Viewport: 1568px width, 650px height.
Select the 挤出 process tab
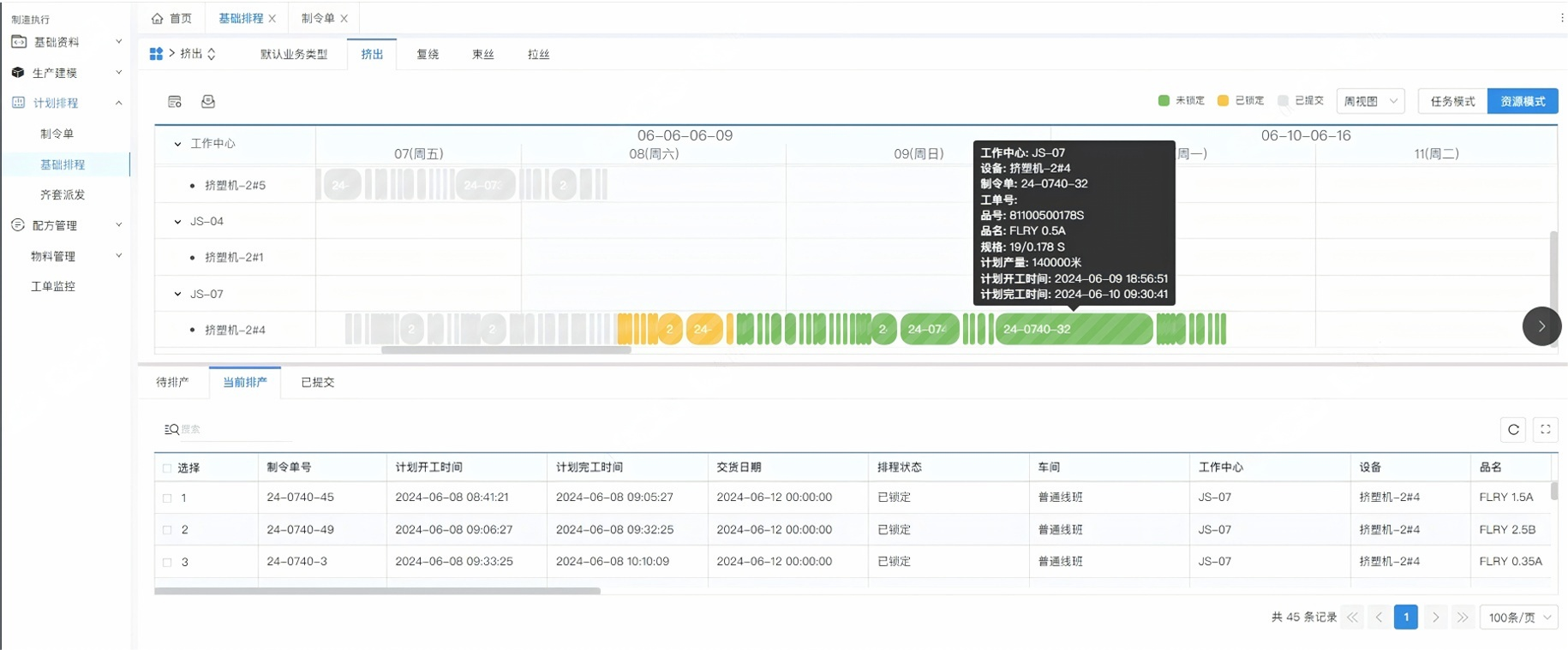click(x=372, y=54)
